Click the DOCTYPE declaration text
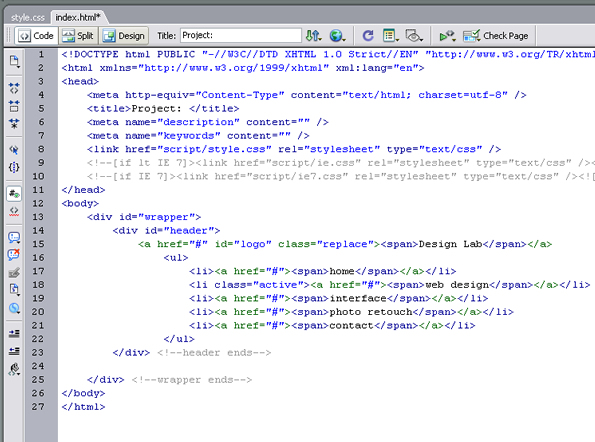595x442 pixels. [x=328, y=54]
